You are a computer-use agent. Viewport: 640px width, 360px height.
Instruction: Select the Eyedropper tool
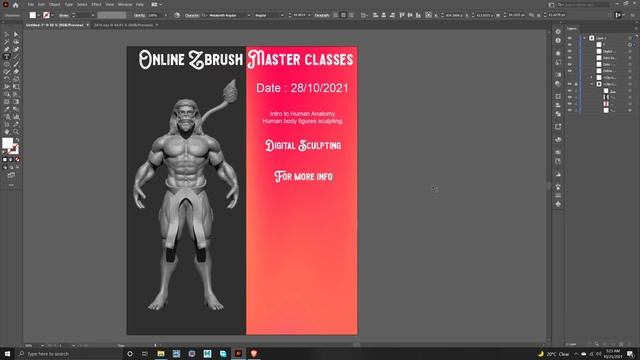[x=7, y=109]
